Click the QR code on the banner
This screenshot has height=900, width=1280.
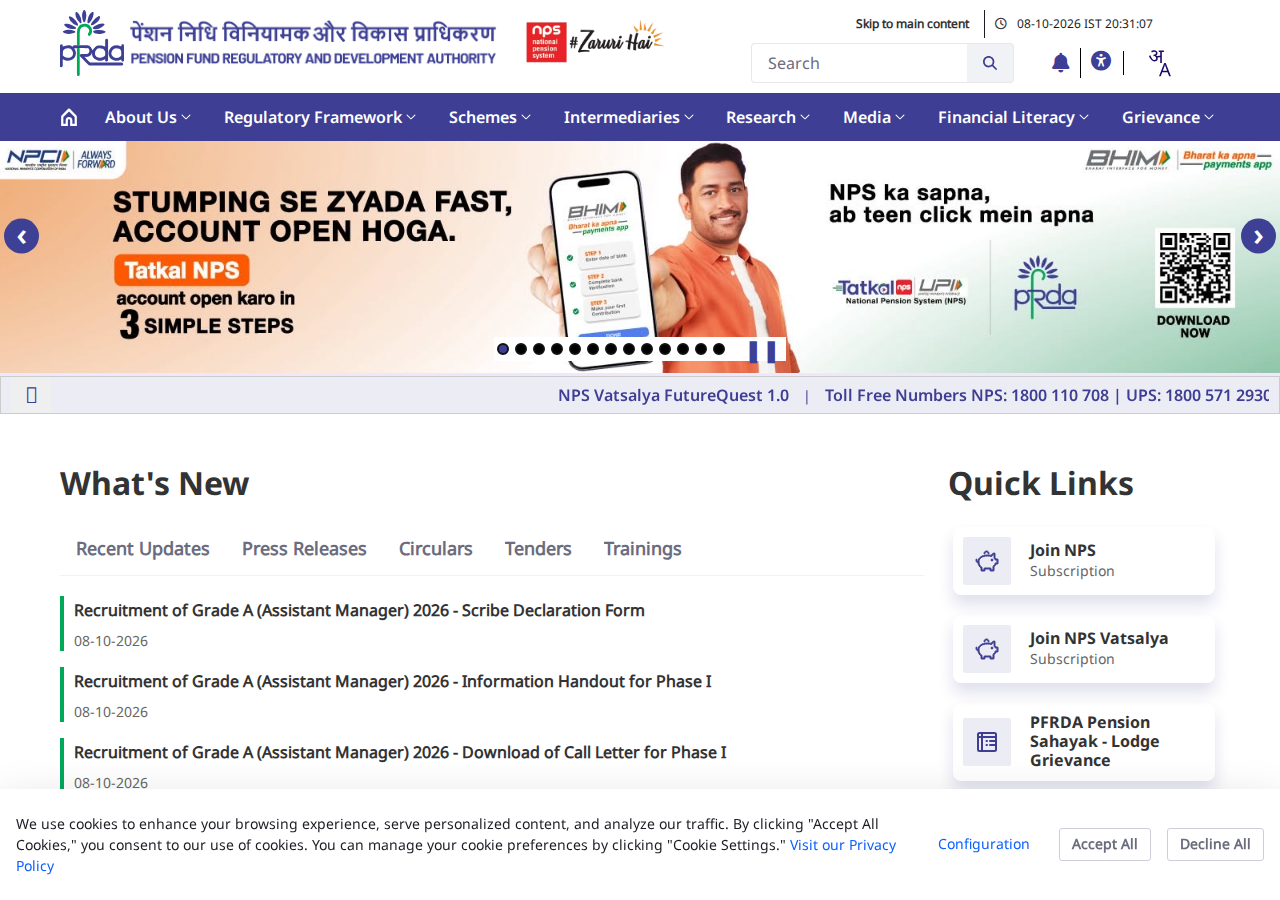tap(1195, 268)
